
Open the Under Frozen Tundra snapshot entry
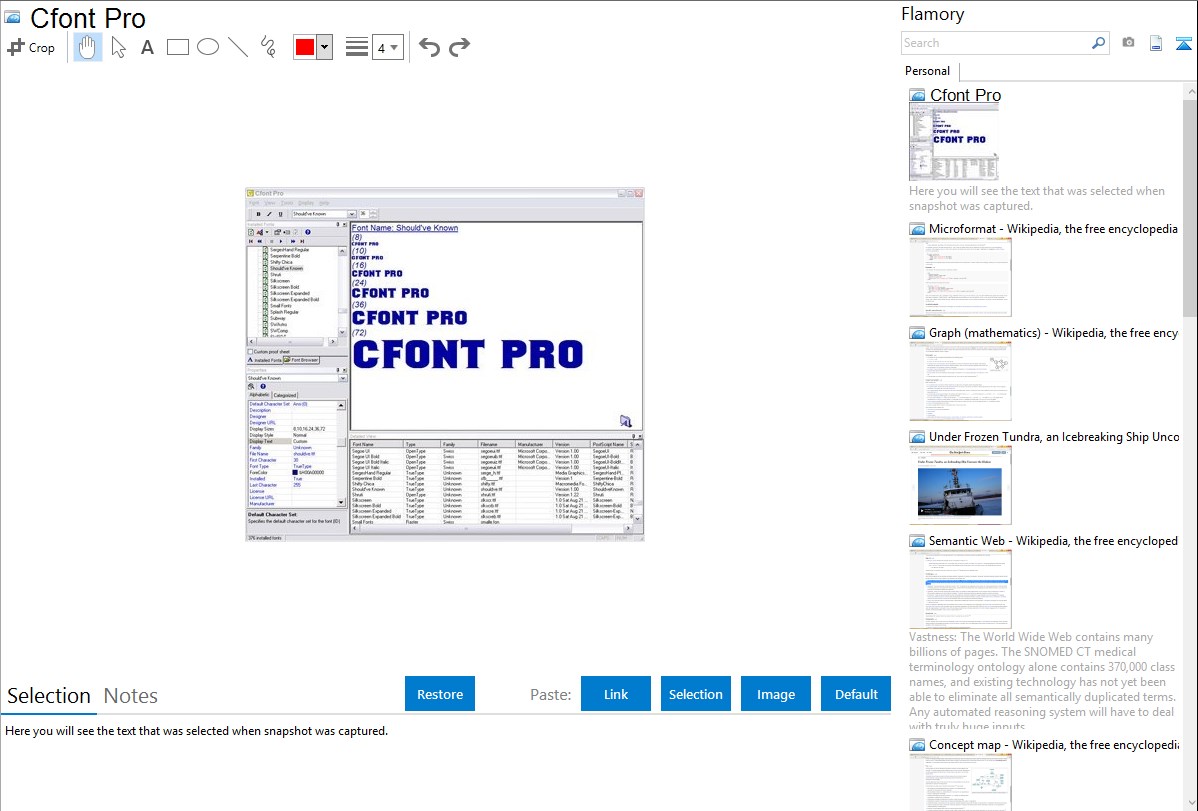(1054, 436)
